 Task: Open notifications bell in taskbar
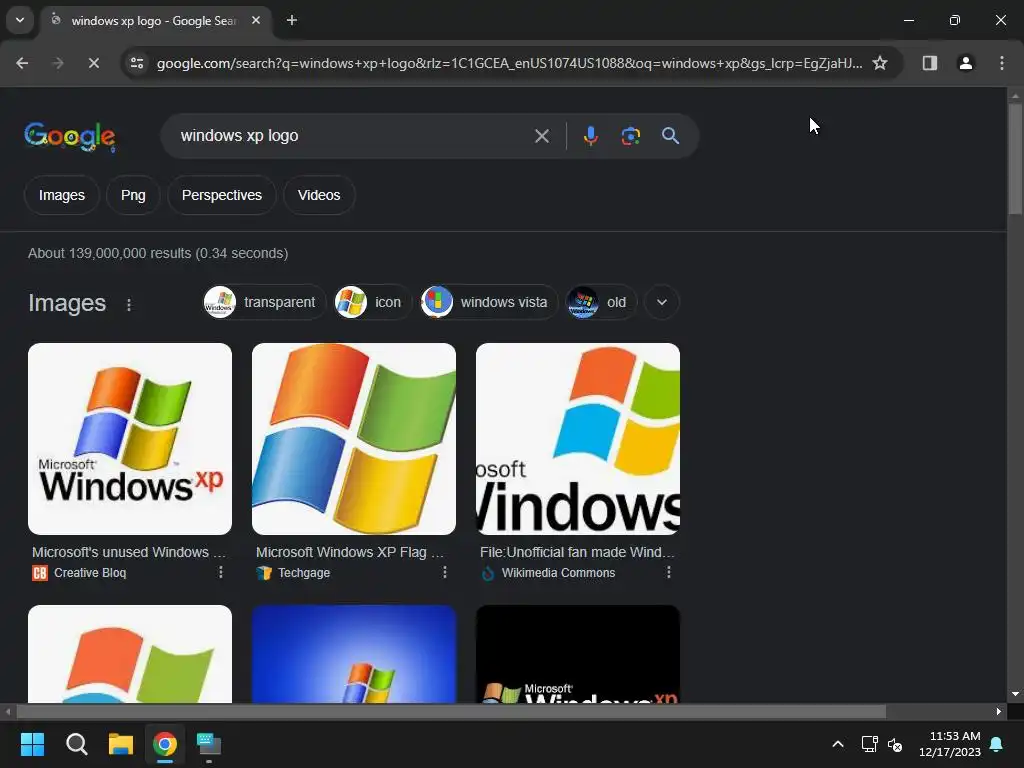[997, 744]
